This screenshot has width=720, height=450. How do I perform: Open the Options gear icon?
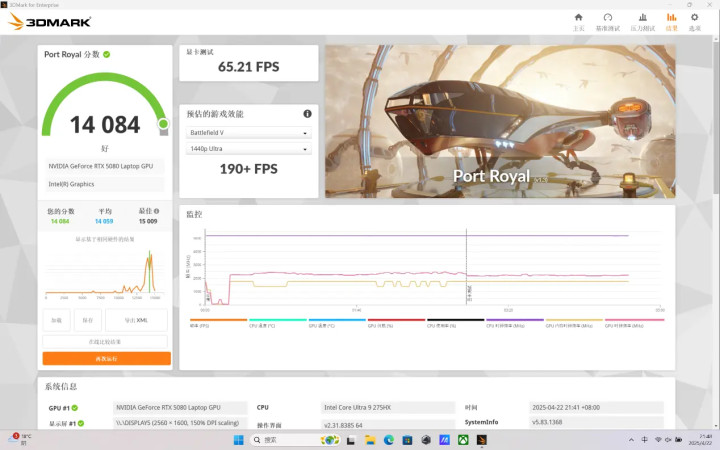pos(694,17)
